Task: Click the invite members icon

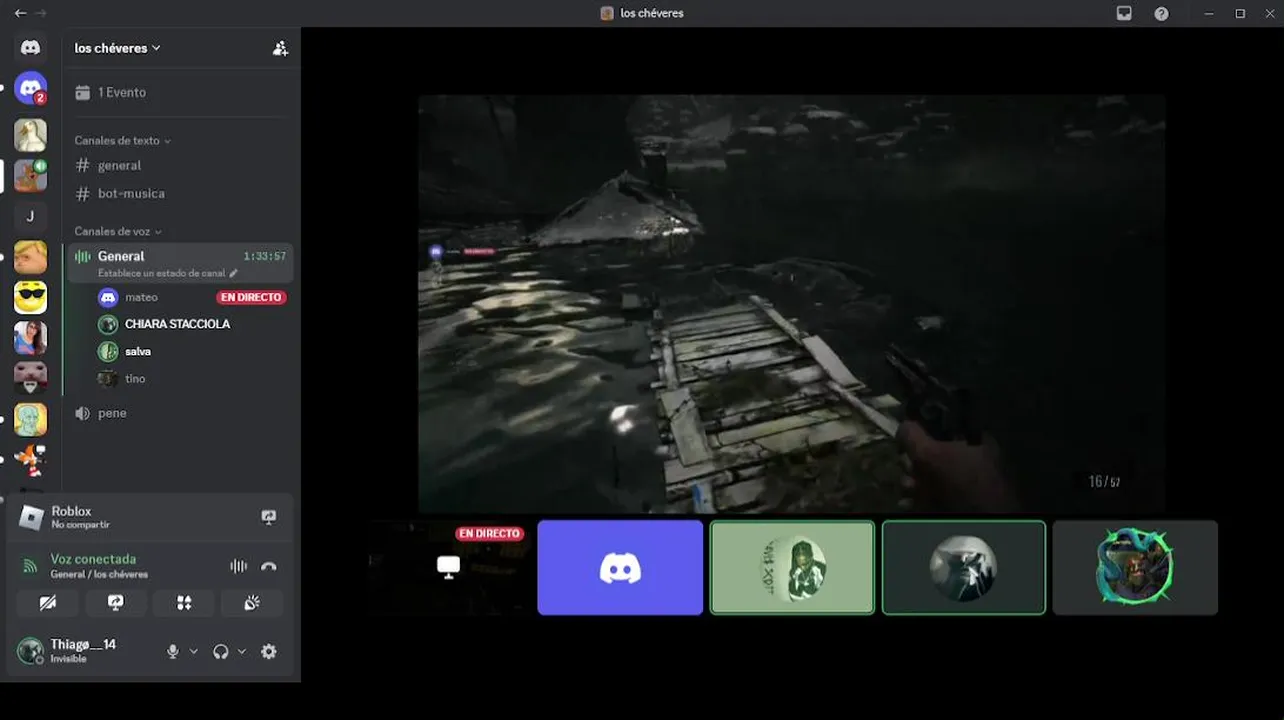Action: (280, 48)
